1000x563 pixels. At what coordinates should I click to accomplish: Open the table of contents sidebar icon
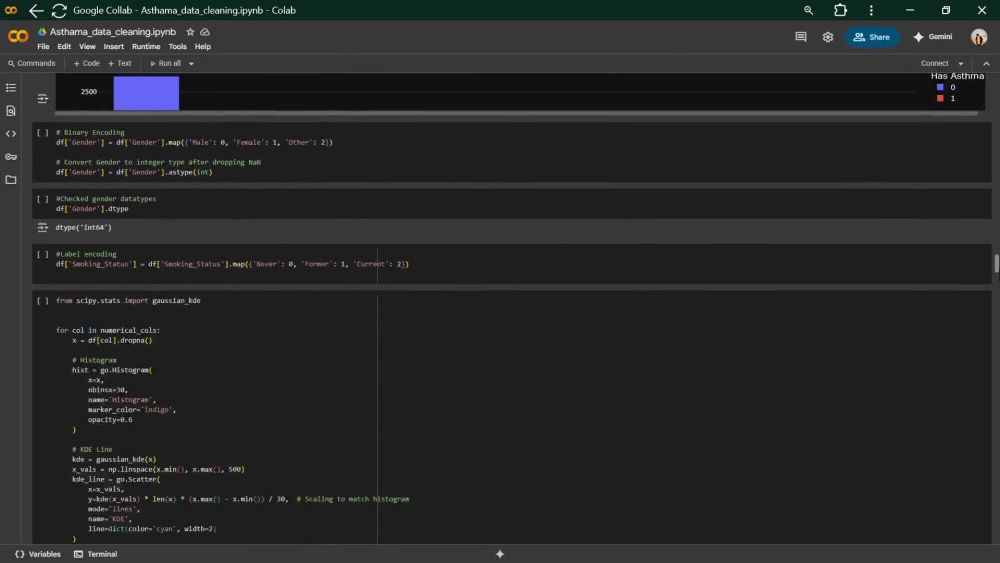tap(11, 87)
